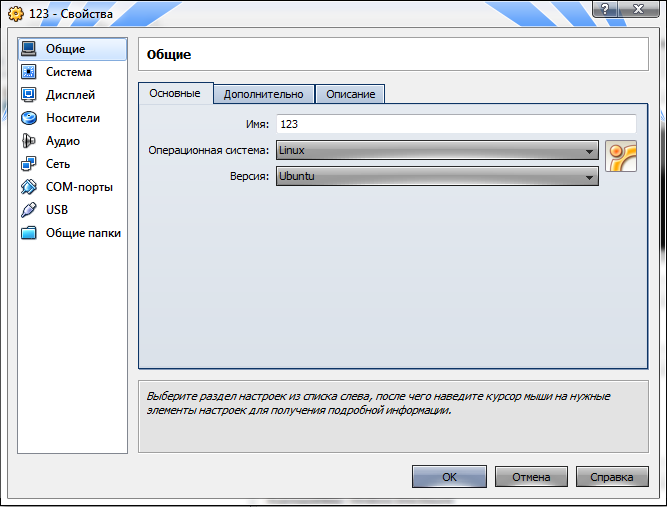This screenshot has width=667, height=507.
Task: Click the USB plug icon
Action: point(29,209)
